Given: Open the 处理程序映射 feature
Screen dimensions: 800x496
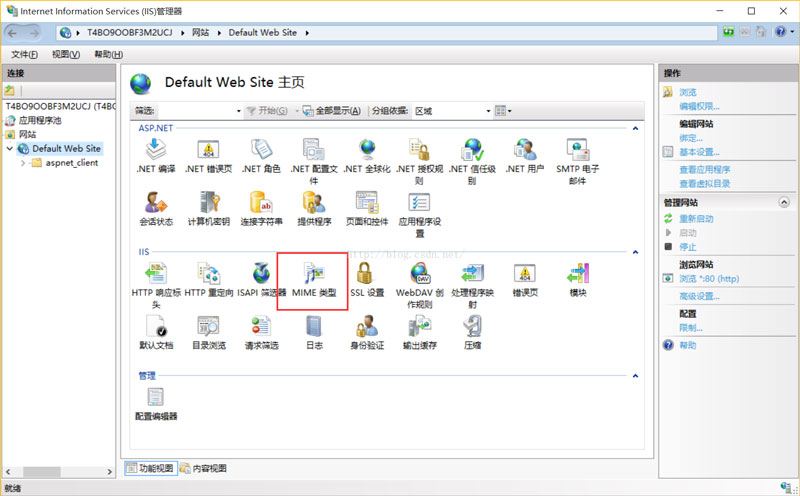Looking at the screenshot, I should pos(472,285).
